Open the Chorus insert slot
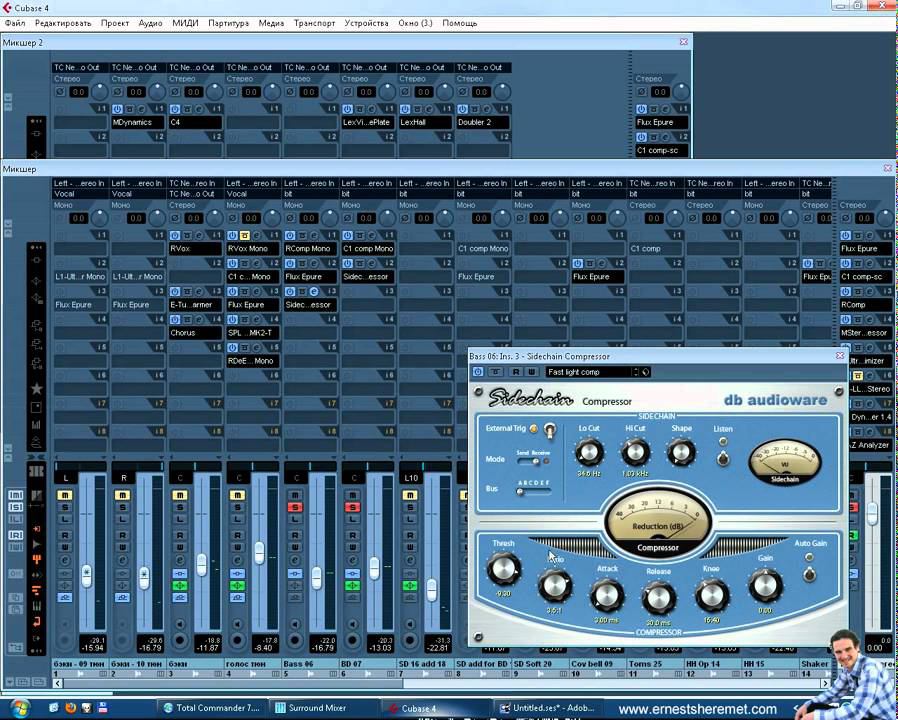Screen dimensions: 898x720 195,333
